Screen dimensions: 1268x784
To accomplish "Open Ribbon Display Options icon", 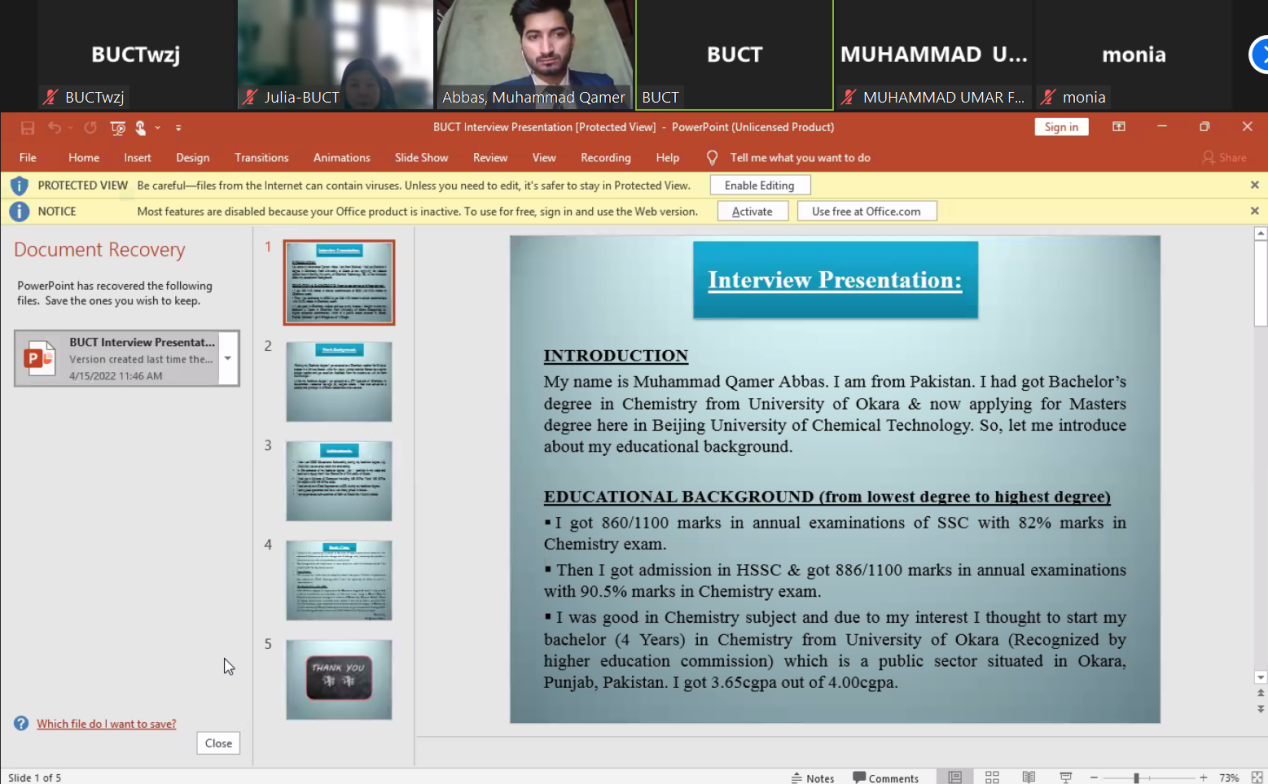I will 1119,127.
